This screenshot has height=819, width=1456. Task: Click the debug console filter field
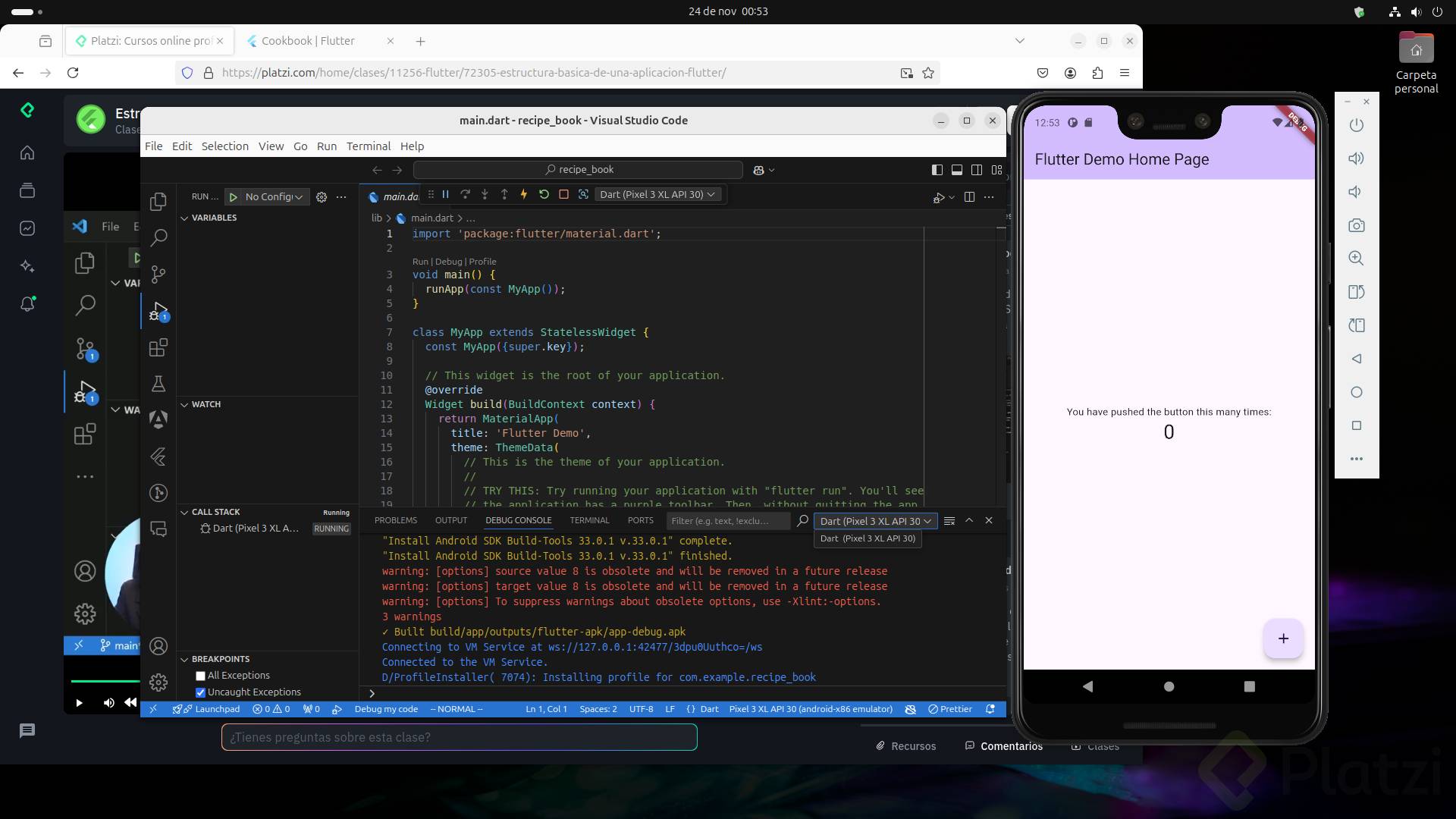click(x=726, y=521)
